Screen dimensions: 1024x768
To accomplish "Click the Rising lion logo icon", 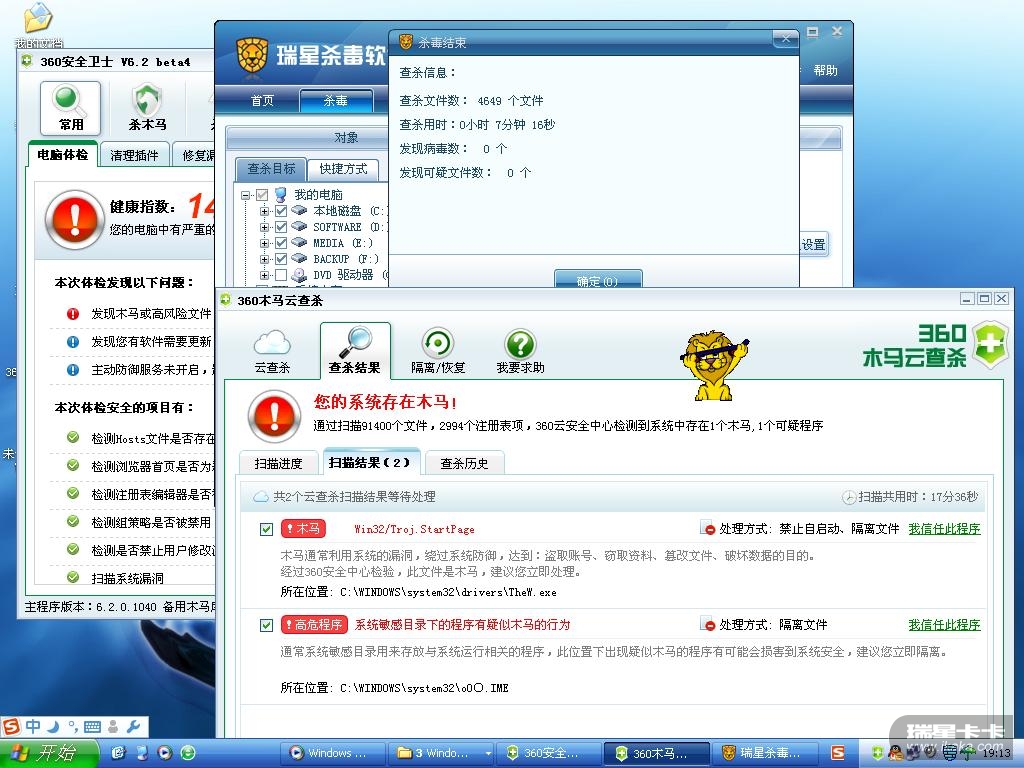I will [x=252, y=55].
